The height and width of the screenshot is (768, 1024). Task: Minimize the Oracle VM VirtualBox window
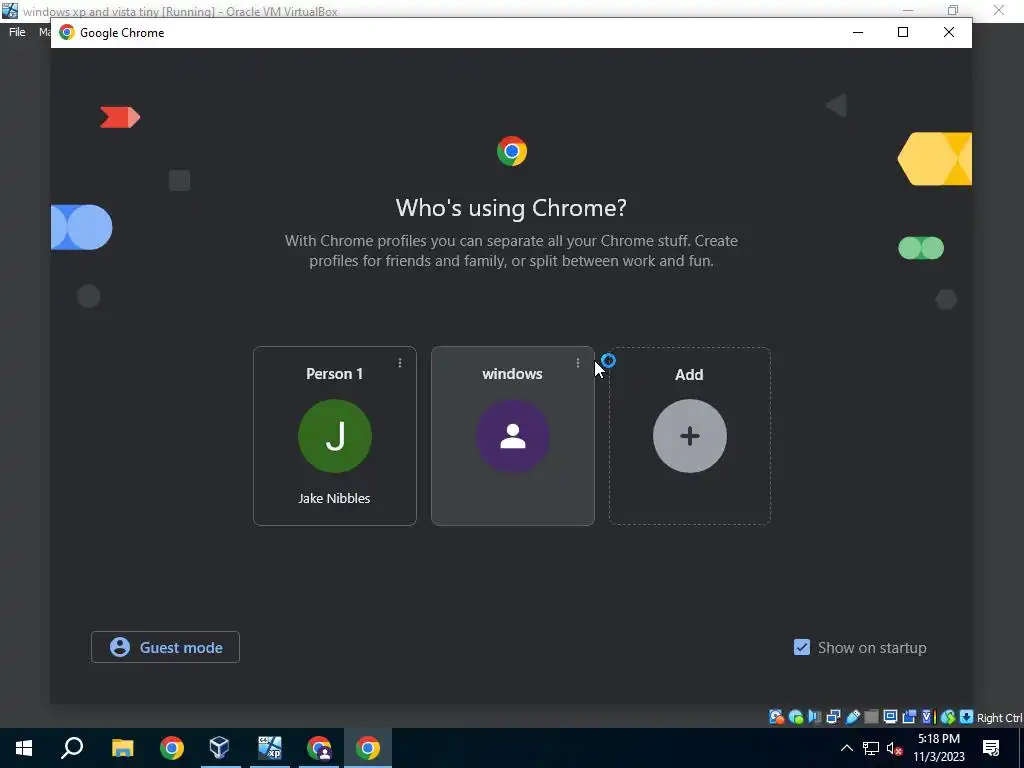click(x=908, y=10)
